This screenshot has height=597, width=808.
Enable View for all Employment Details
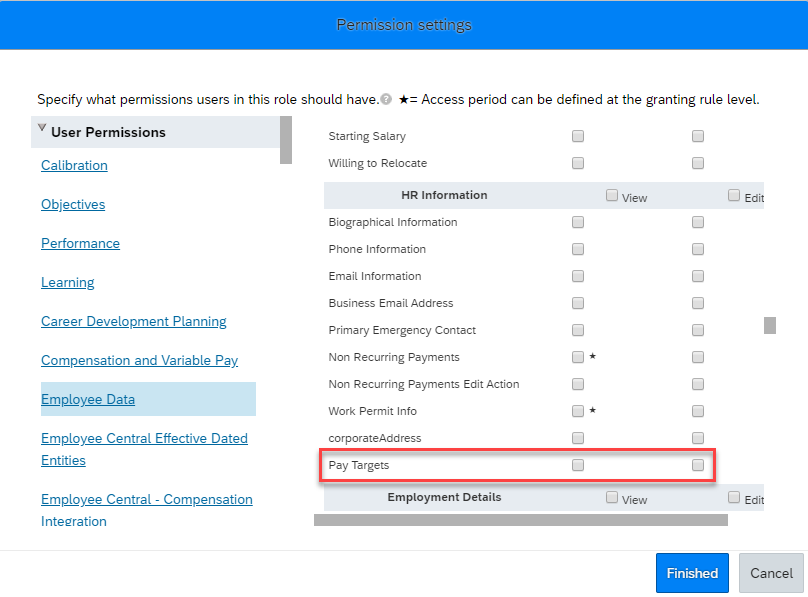(612, 497)
